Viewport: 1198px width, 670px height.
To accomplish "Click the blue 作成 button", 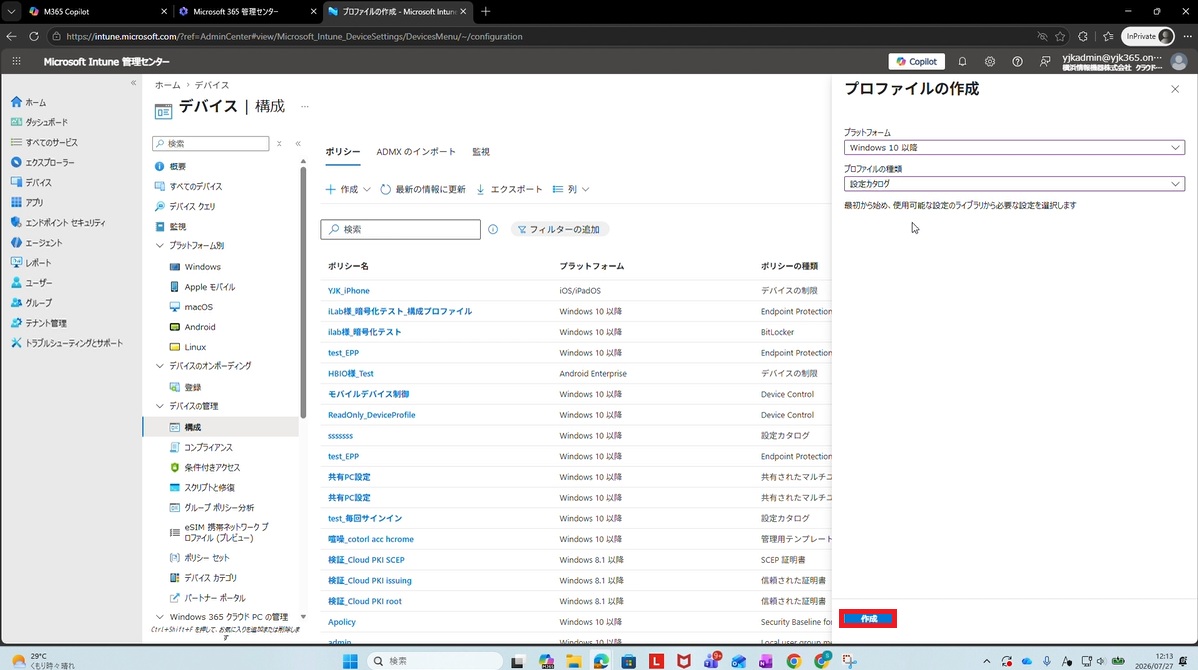I will 868,619.
